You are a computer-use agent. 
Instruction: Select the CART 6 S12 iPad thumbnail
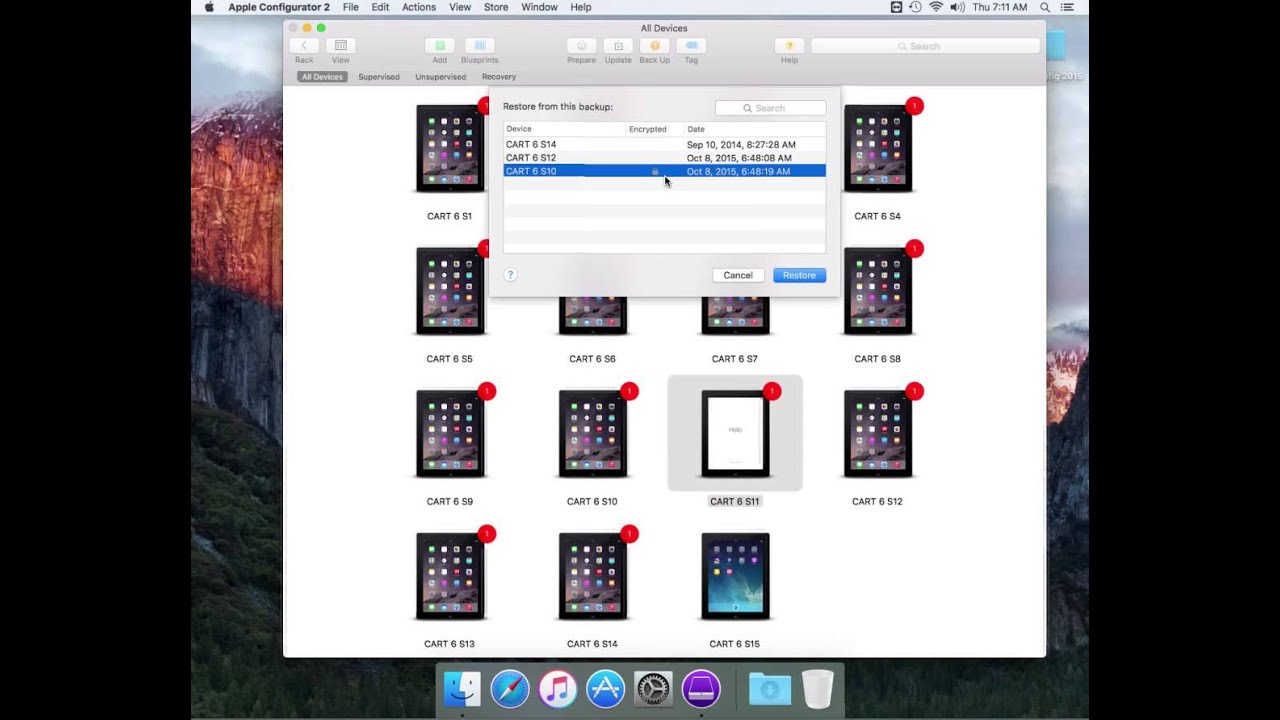point(877,434)
